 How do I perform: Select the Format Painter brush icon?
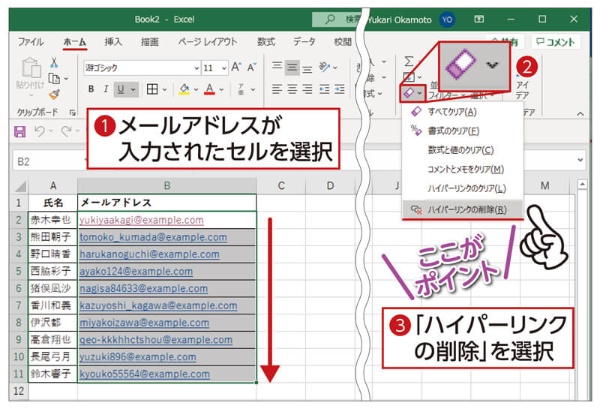tap(54, 94)
